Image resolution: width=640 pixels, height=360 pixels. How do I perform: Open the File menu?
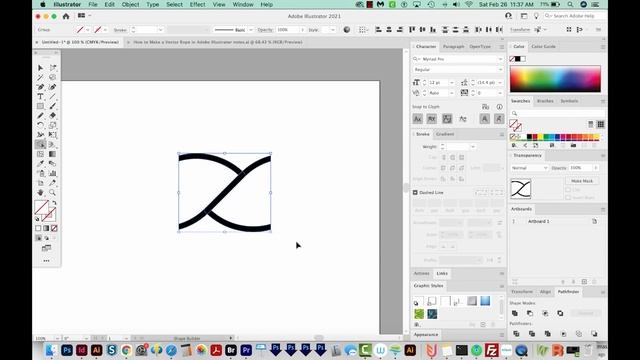pyautogui.click(x=93, y=4)
